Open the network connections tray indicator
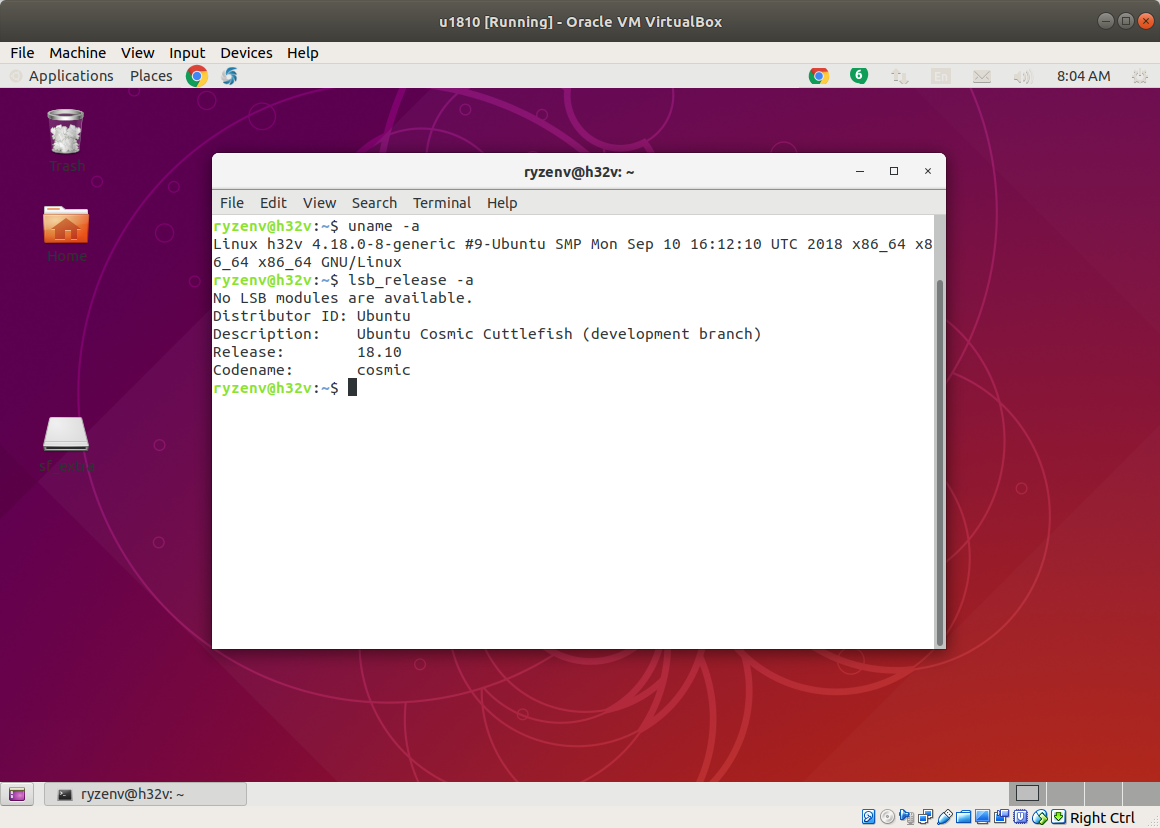 [900, 76]
